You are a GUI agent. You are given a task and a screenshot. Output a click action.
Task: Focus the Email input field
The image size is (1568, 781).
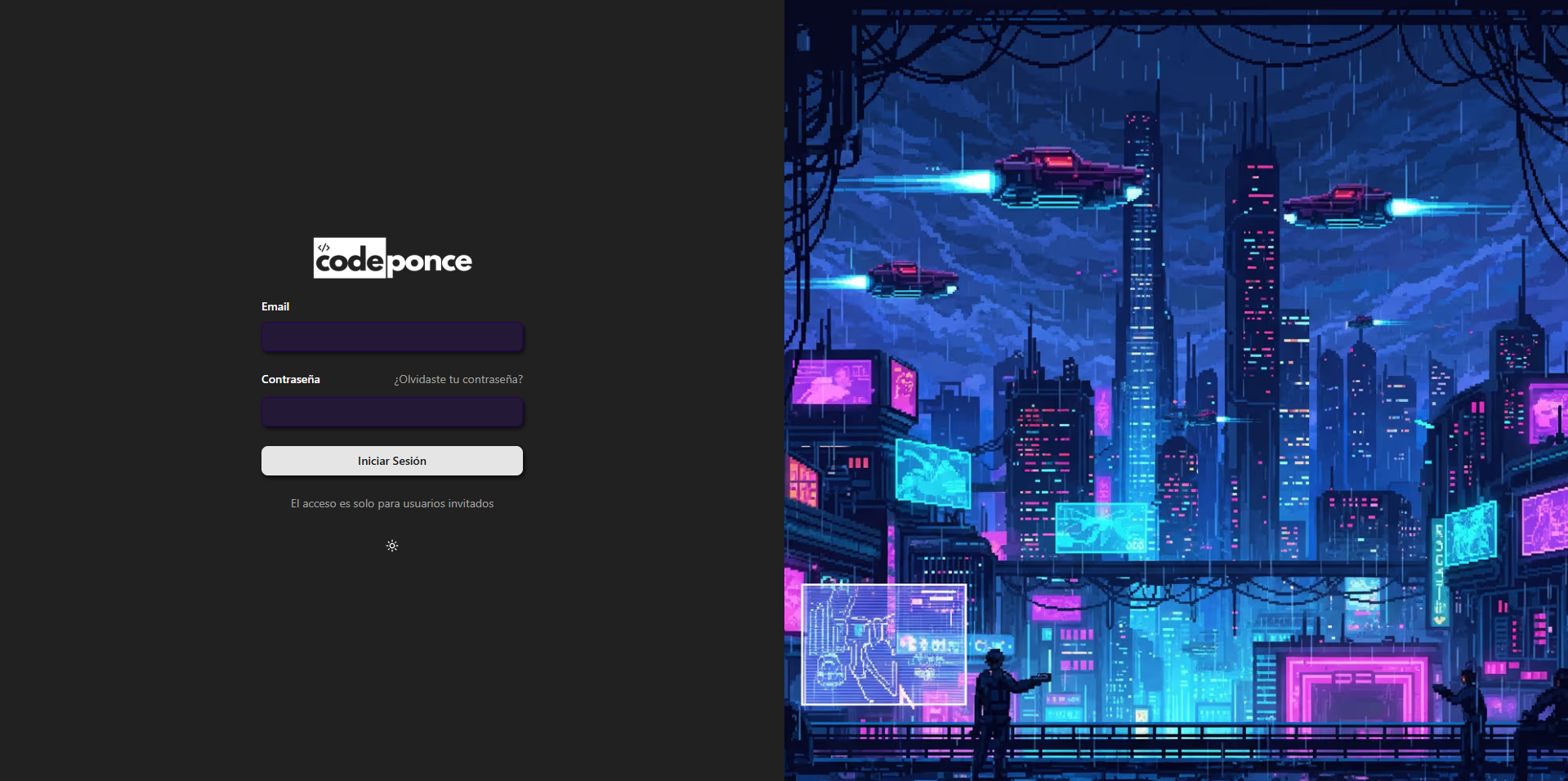point(392,337)
